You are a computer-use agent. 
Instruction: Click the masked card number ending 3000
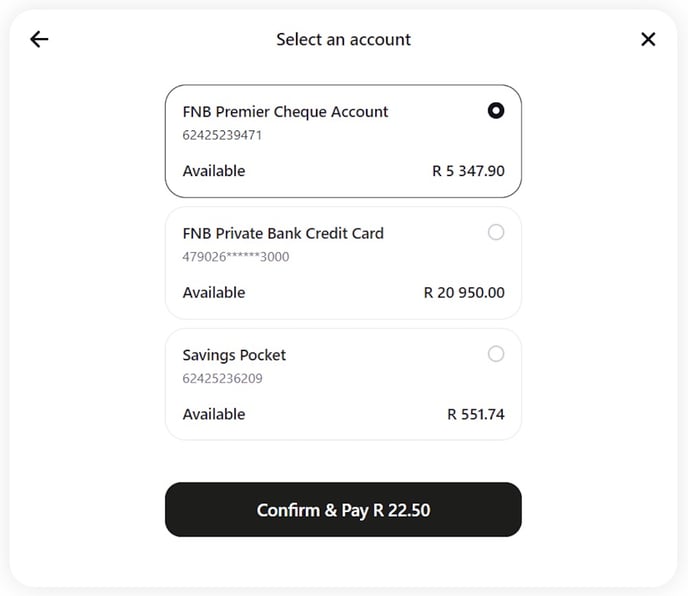236,257
